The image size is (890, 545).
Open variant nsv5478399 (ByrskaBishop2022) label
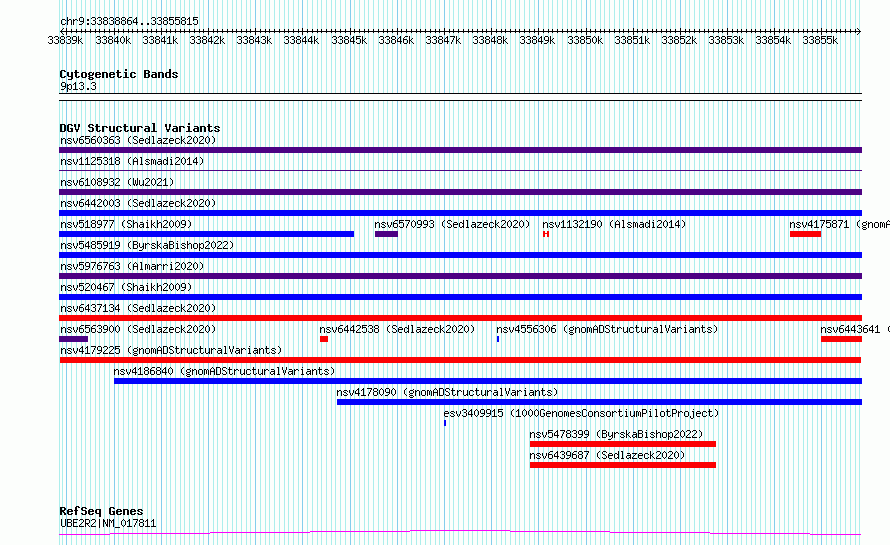616,434
